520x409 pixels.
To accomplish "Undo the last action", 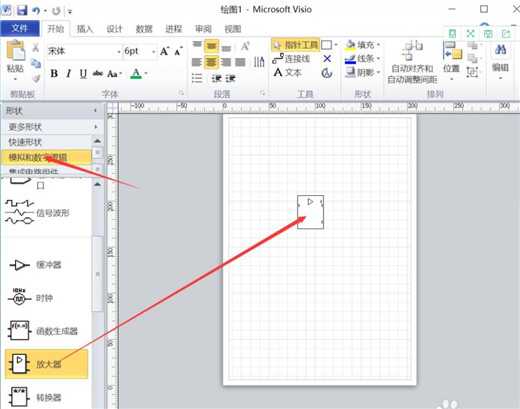I will click(x=36, y=11).
